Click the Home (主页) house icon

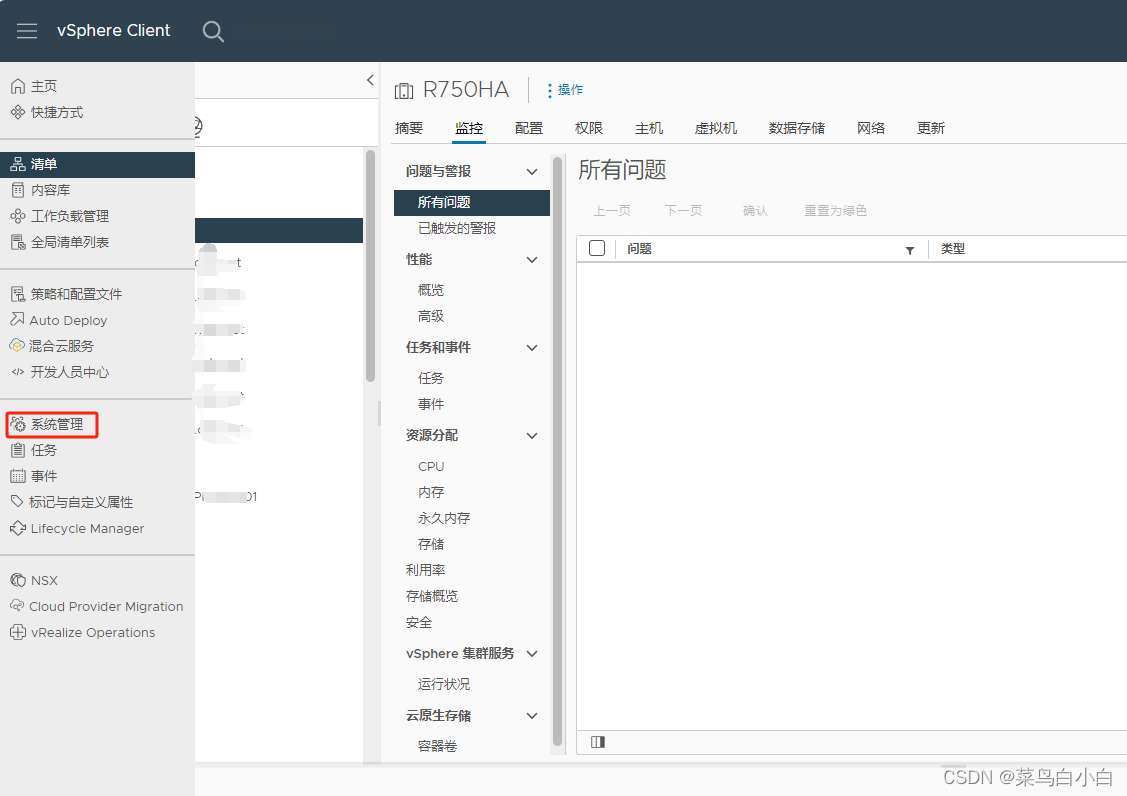(x=18, y=86)
